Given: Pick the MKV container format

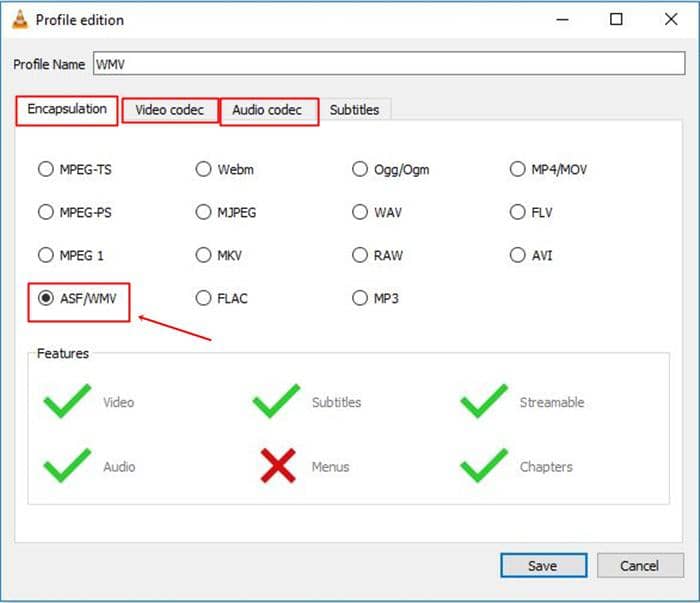Looking at the screenshot, I should 204,255.
